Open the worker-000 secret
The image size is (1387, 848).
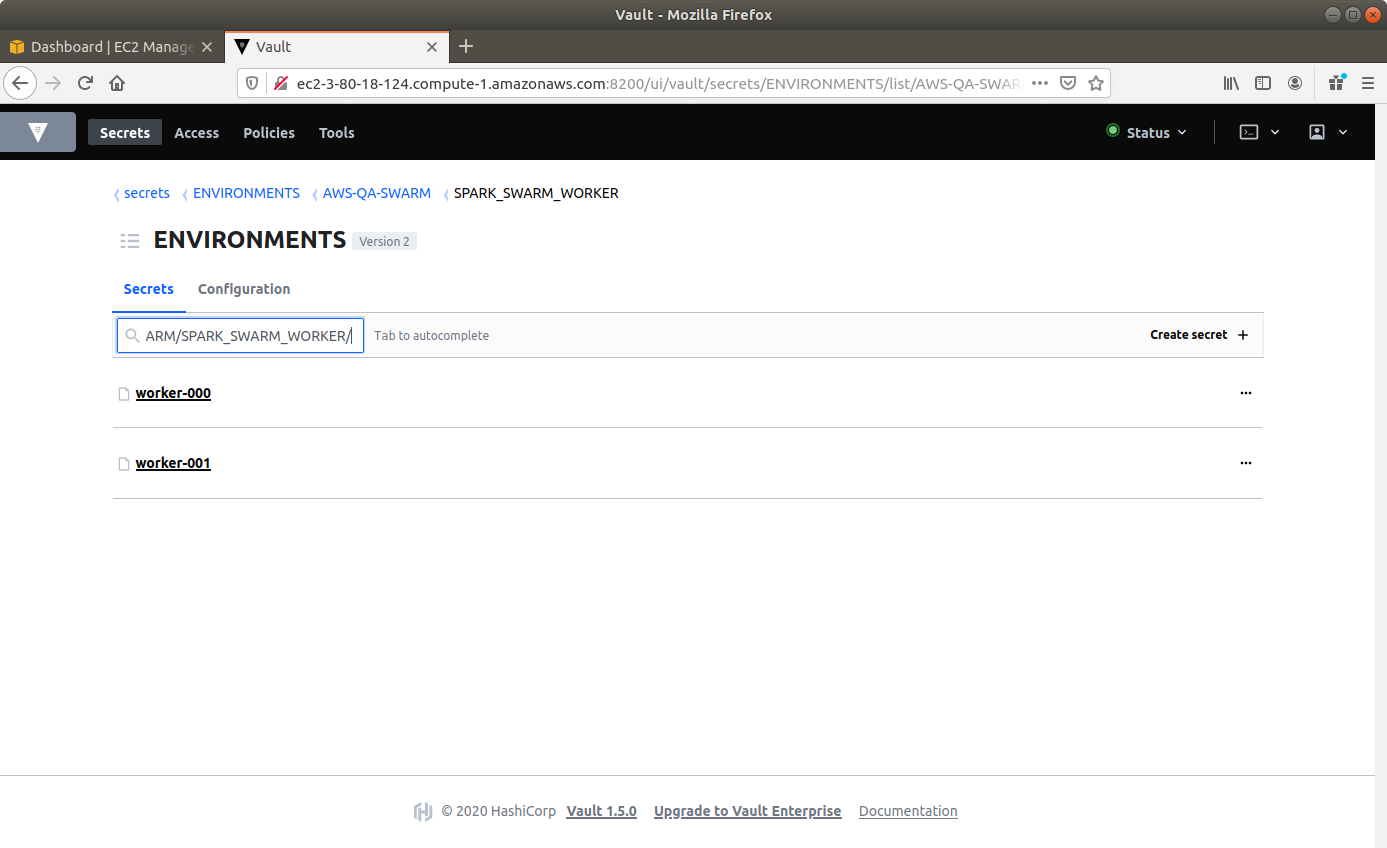pos(173,393)
